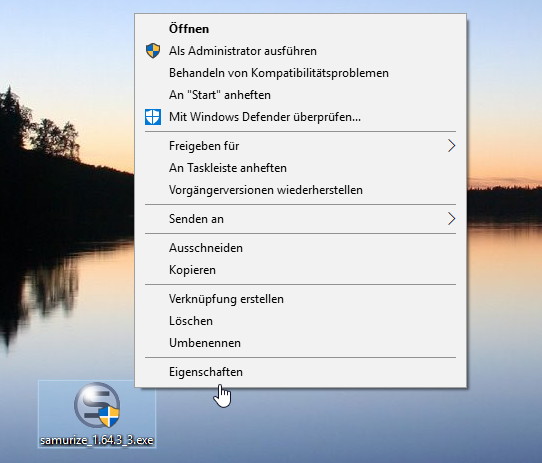The image size is (542, 463).
Task: Select An Taskleiste anheften
Action: pyautogui.click(x=300, y=168)
